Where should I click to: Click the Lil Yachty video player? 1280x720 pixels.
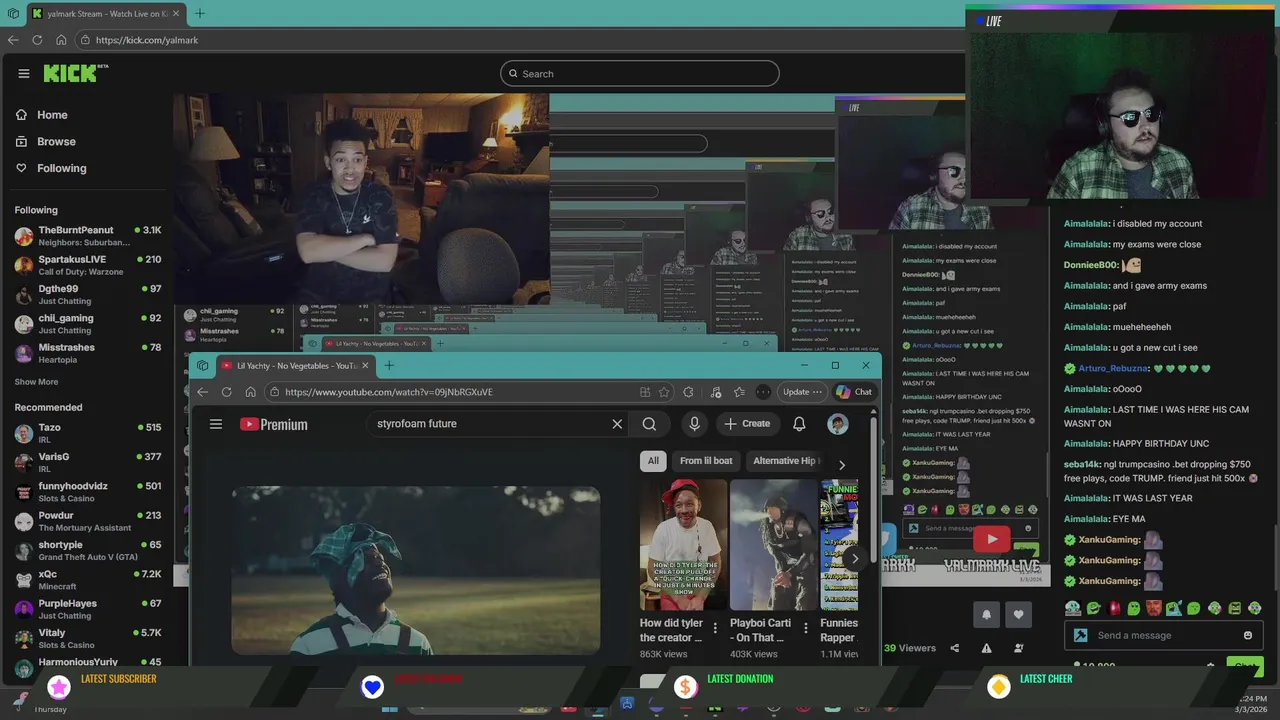pos(416,570)
